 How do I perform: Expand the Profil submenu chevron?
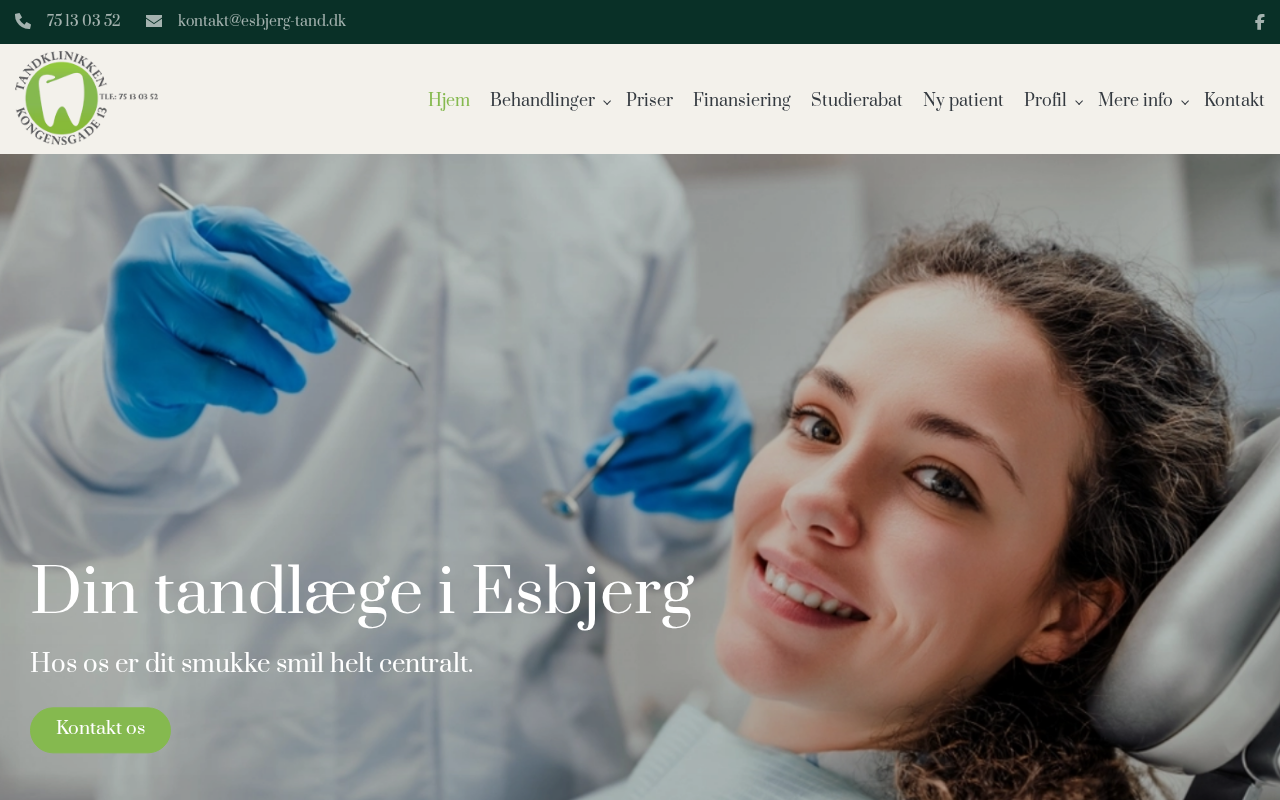[1078, 102]
